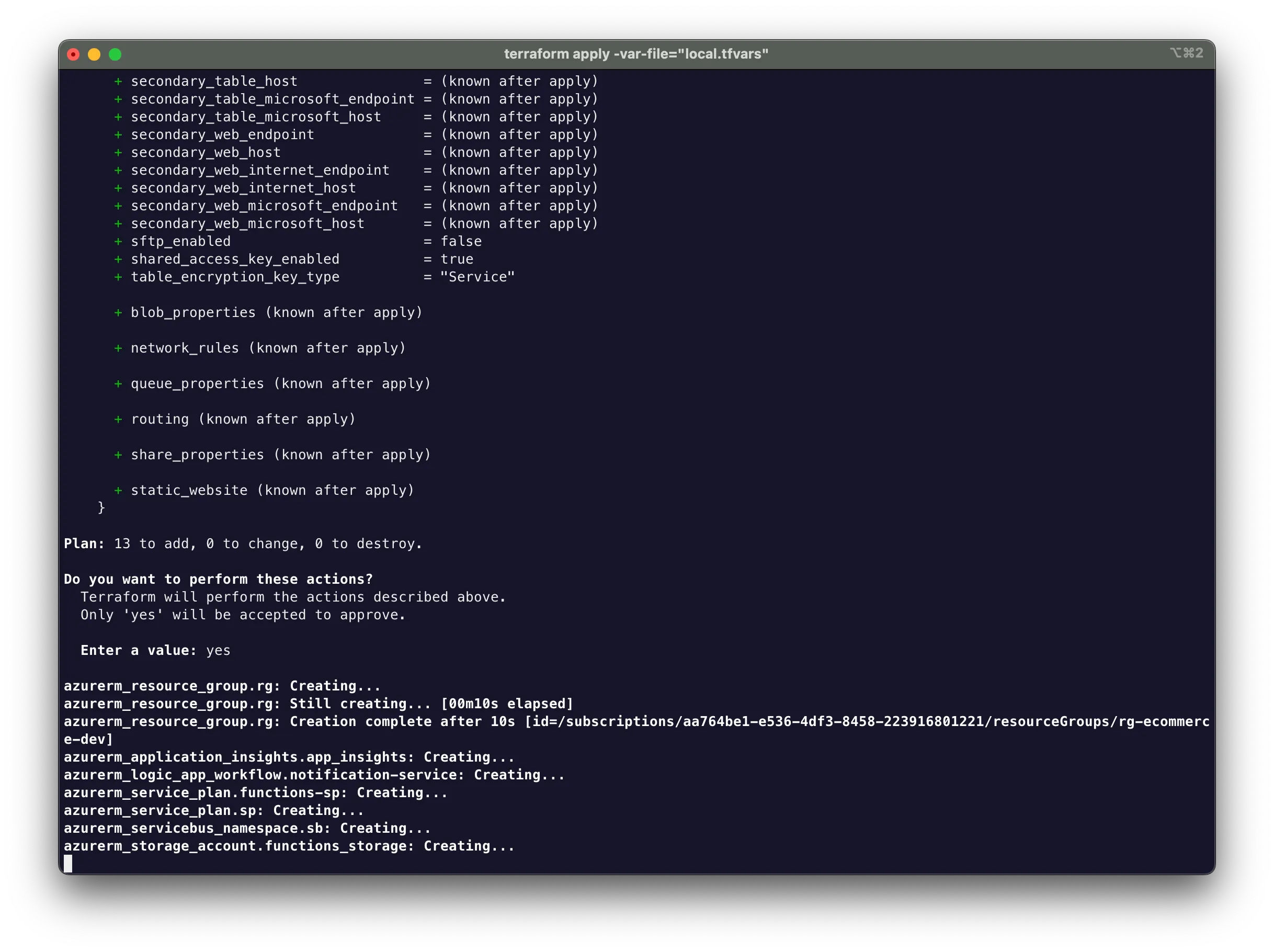This screenshot has height=952, width=1274.
Task: Click "Do you want to perform these actions?" prompt
Action: click(x=218, y=580)
